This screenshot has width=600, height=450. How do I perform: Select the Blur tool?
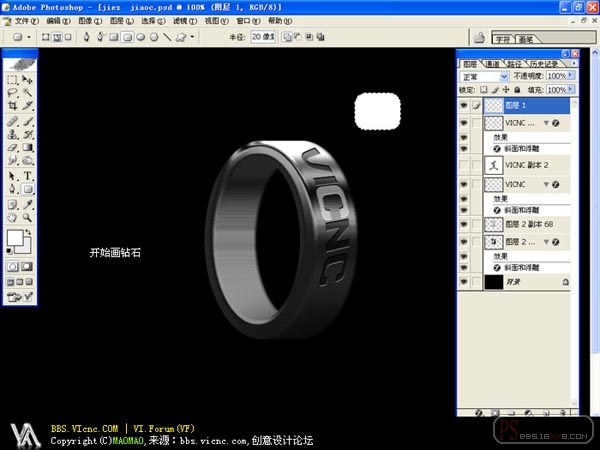[12, 160]
